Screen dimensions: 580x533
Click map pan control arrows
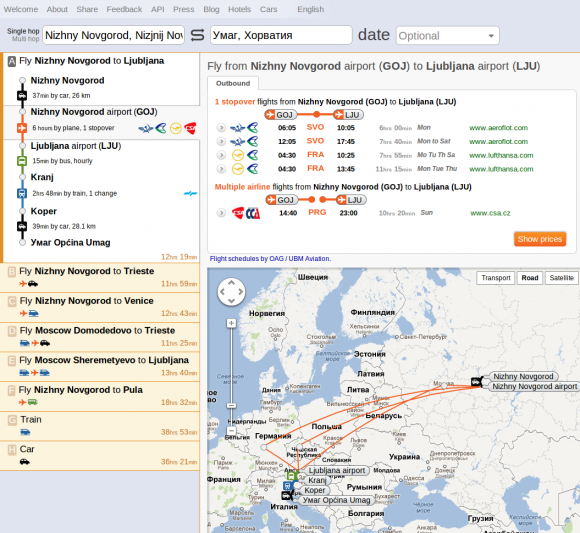click(231, 292)
